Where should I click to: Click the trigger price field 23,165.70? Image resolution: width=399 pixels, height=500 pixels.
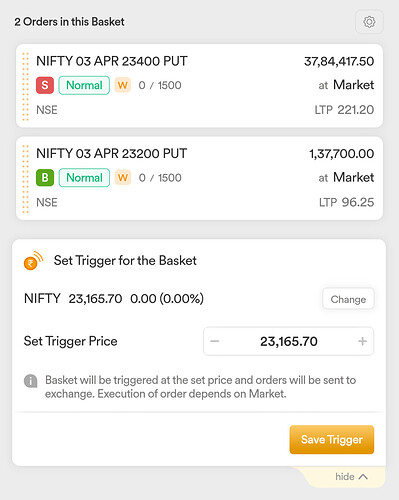point(289,341)
